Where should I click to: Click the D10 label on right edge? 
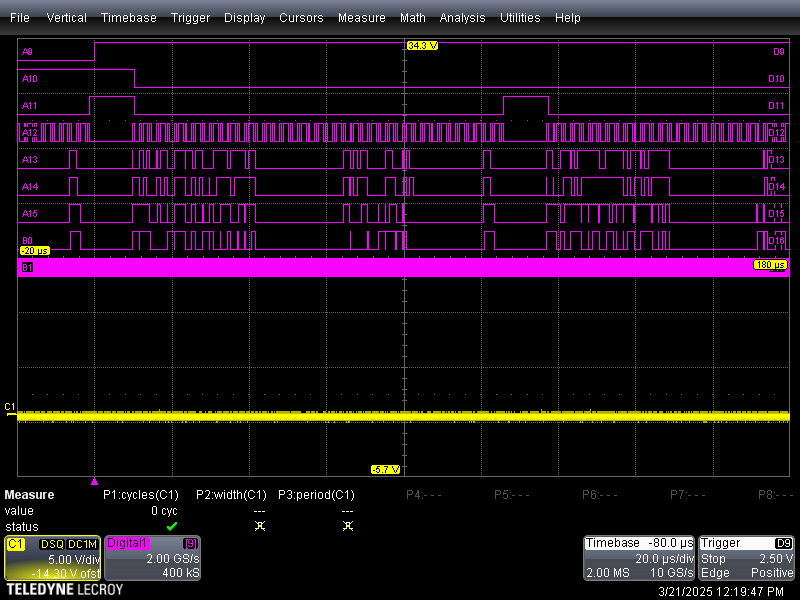(x=776, y=79)
